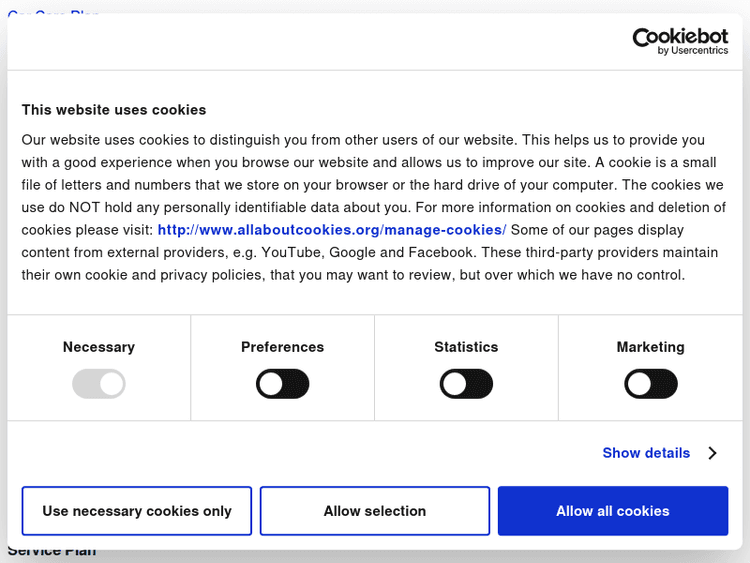
Task: Click the 'by Usercentrics' text under logo
Action: [693, 51]
